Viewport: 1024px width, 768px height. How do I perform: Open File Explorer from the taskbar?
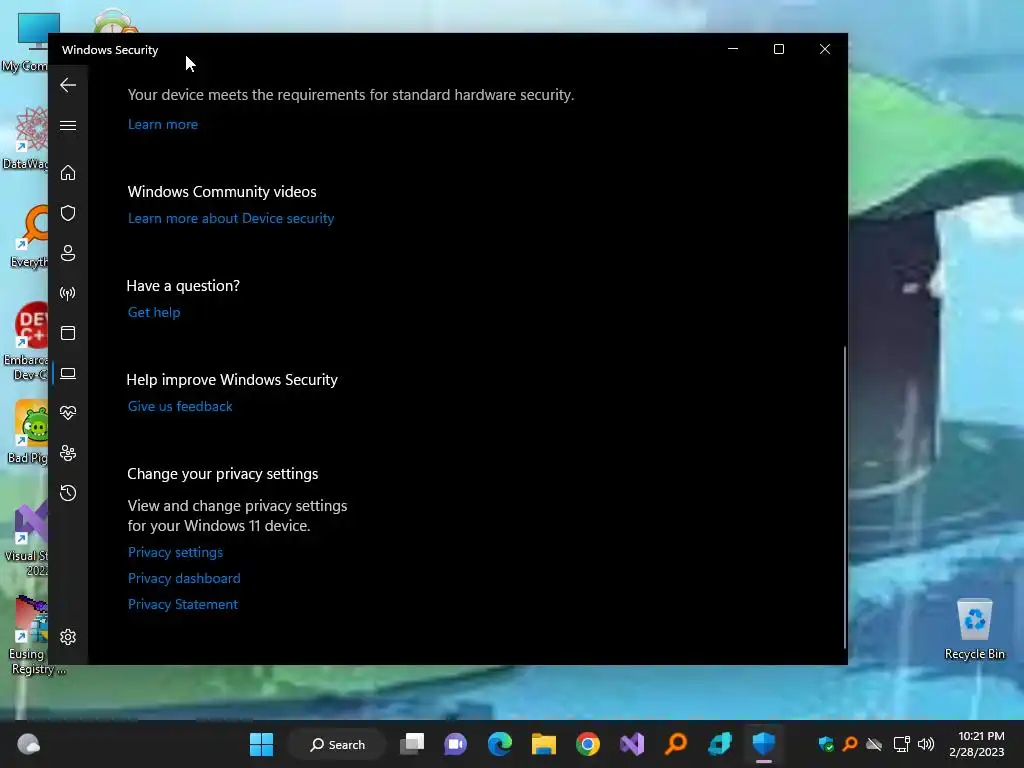point(543,744)
